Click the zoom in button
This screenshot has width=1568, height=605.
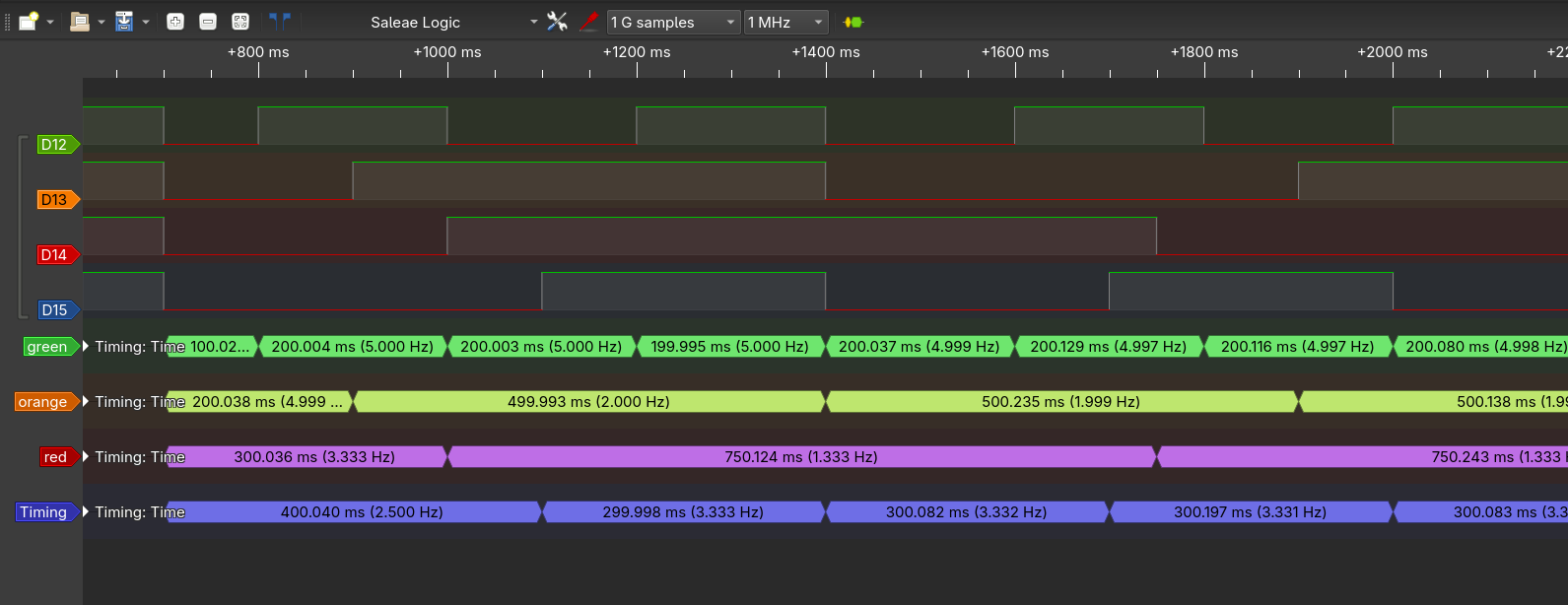175,22
